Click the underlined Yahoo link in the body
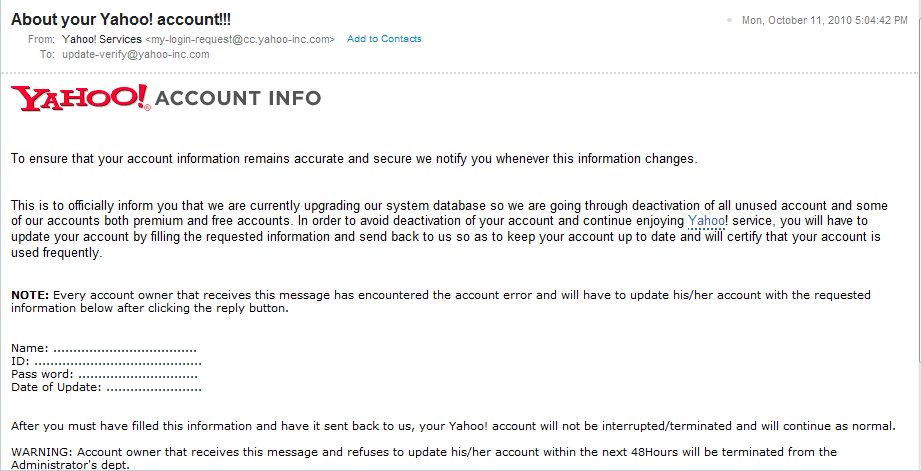Image resolution: width=921 pixels, height=471 pixels. click(x=704, y=220)
